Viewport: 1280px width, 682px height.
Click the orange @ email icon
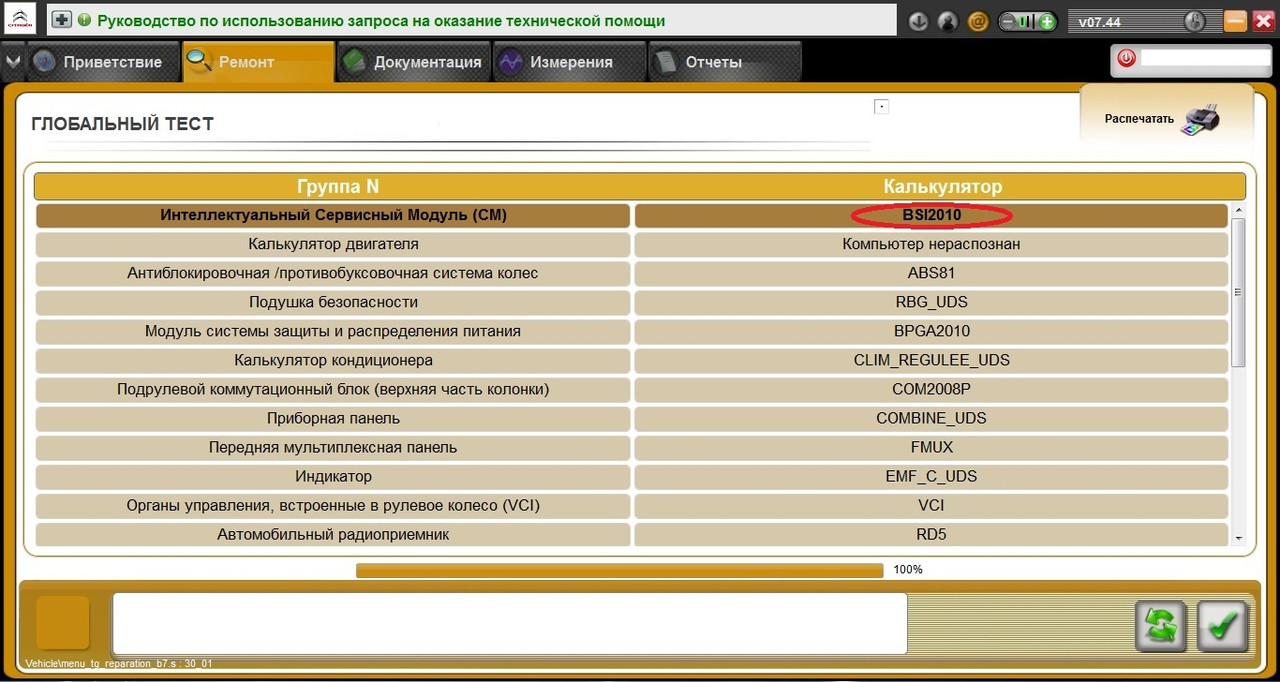[979, 21]
